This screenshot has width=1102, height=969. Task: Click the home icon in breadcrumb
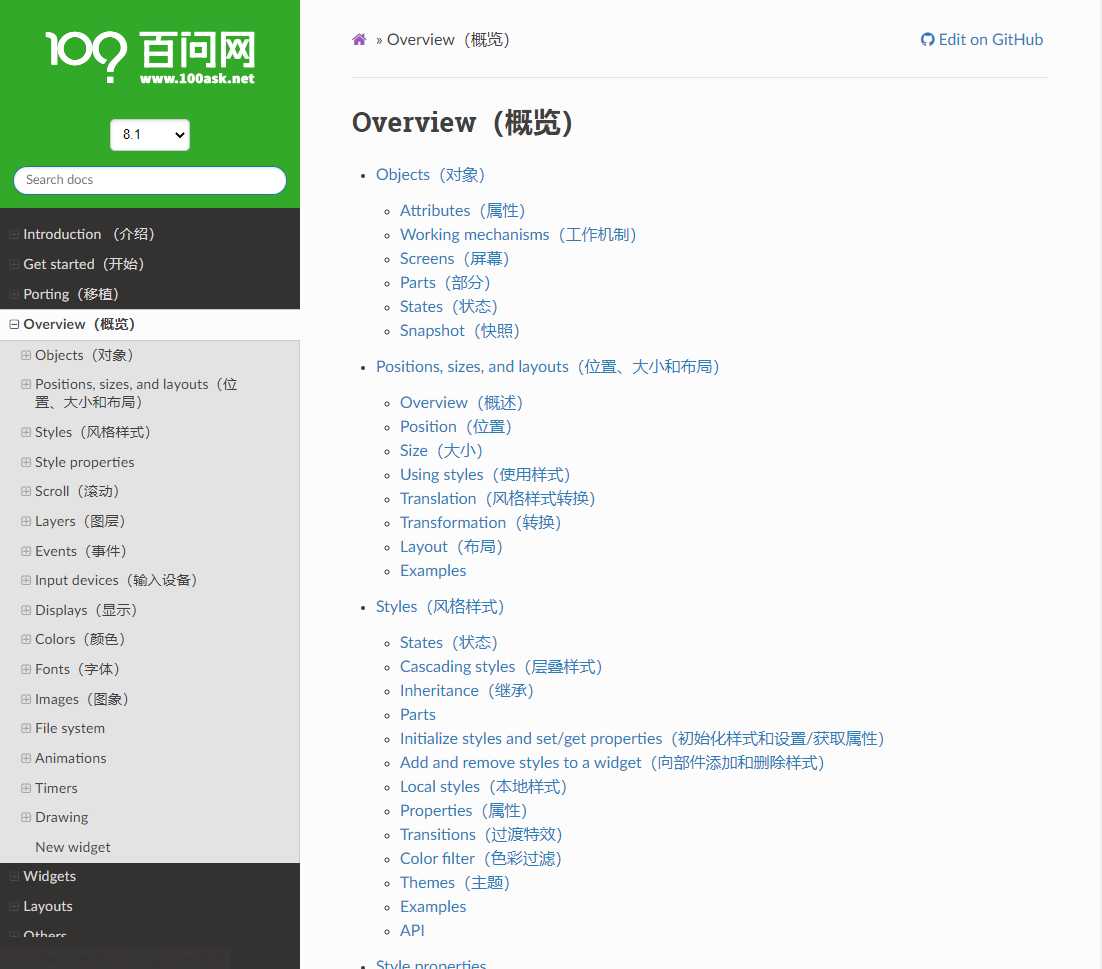[359, 39]
